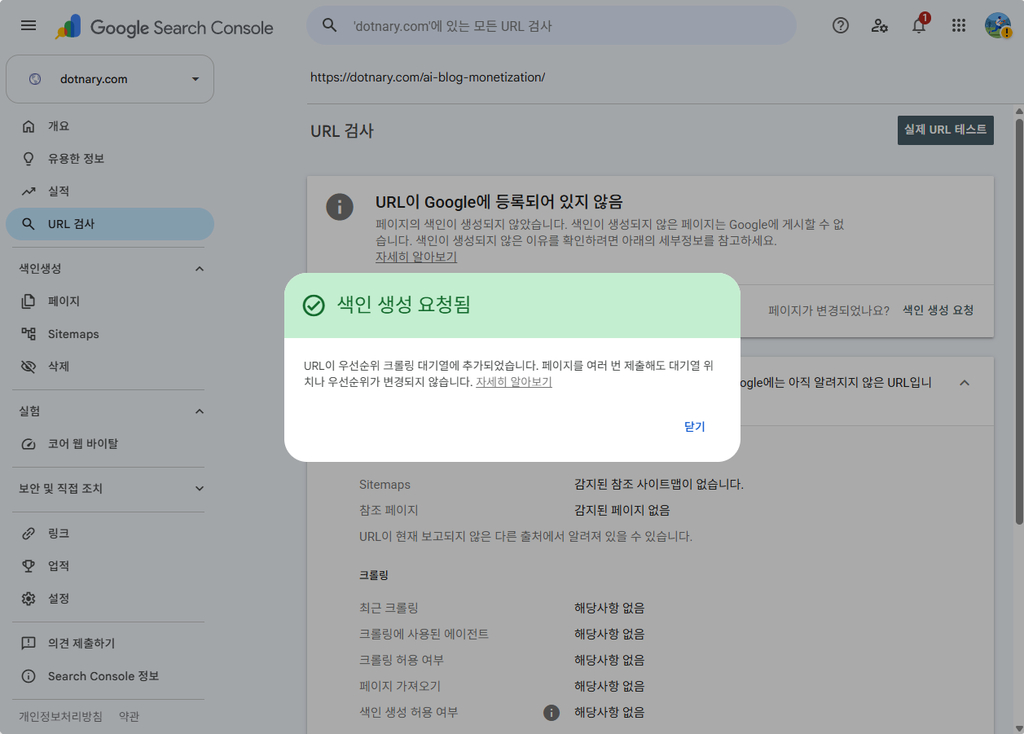This screenshot has width=1024, height=734.
Task: Click 자세히 알아보기 link in the dialog
Action: (513, 382)
